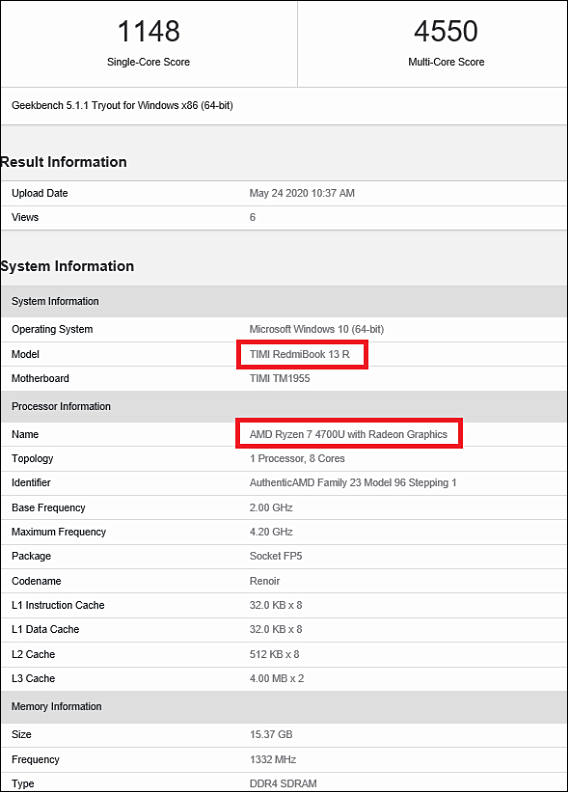The image size is (568, 792).
Task: Select 1 Processor, 8 Cores value
Action: [297, 459]
